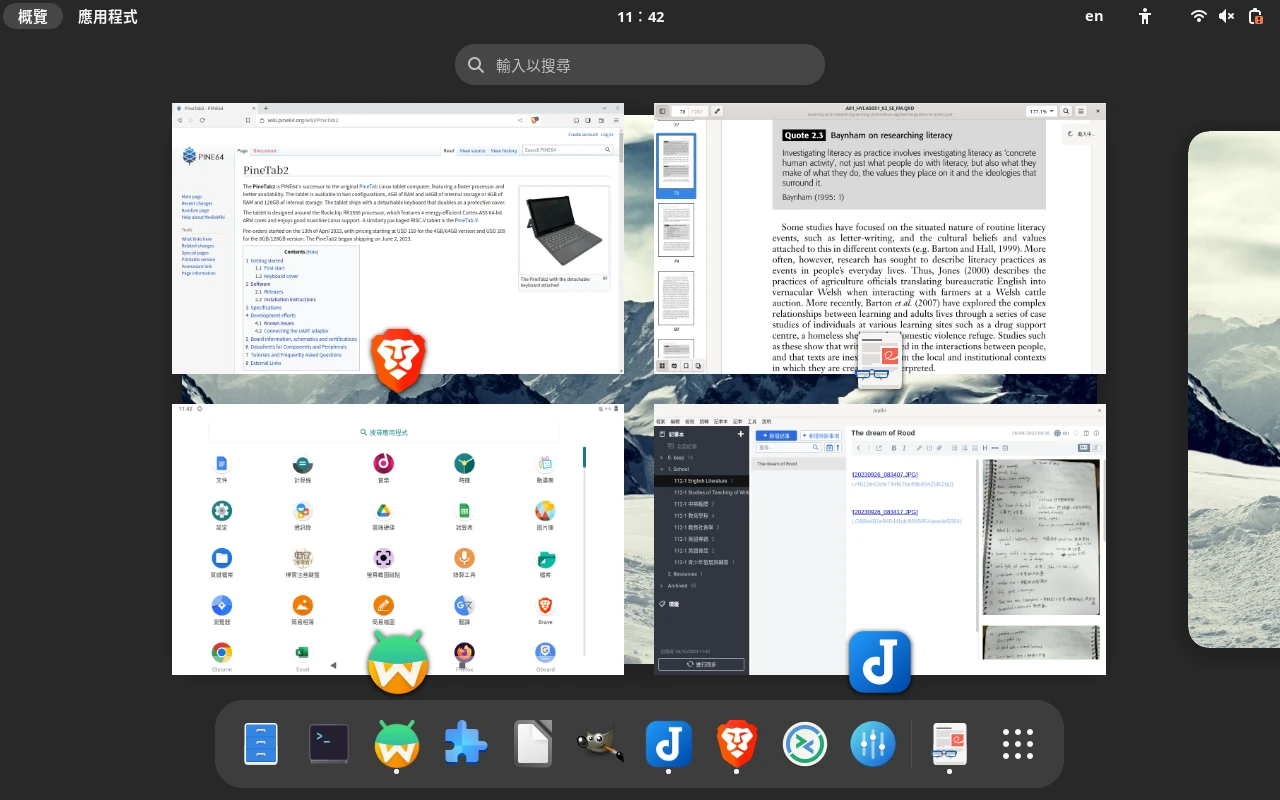
Task: Switch to the adjacent workspace preview
Action: click(1234, 390)
